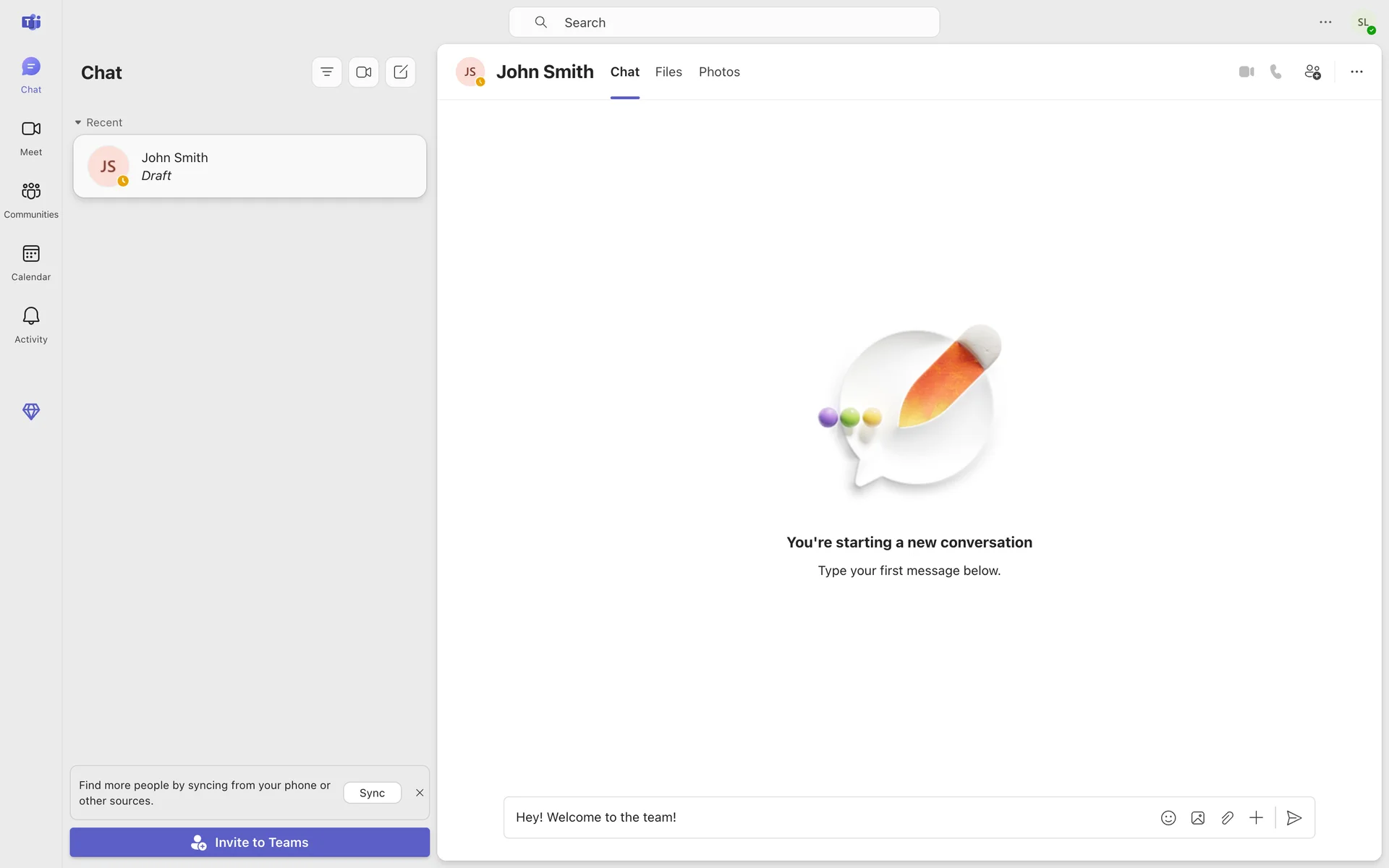Click Meet Now camera icon in Chat header
The image size is (1389, 868).
pos(364,72)
